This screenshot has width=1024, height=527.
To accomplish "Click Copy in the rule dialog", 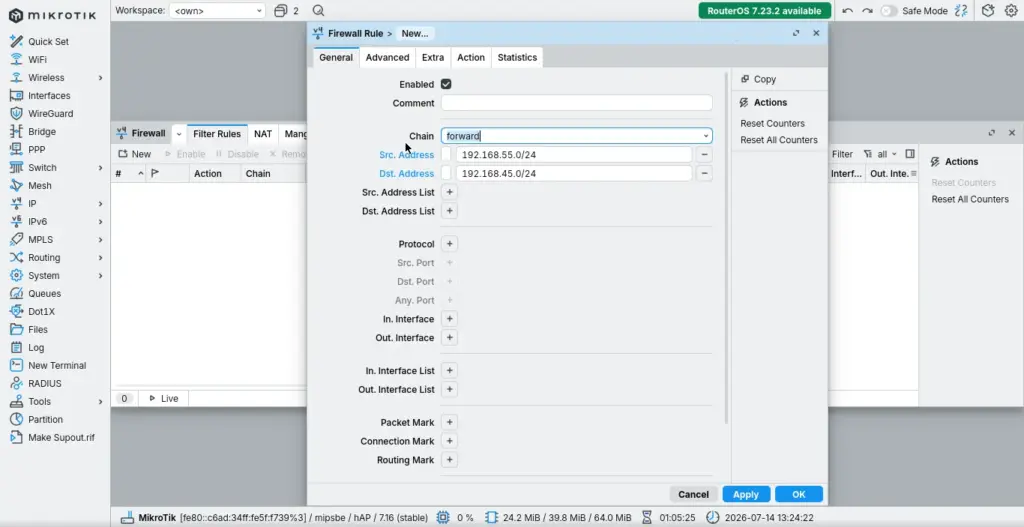I will (758, 79).
